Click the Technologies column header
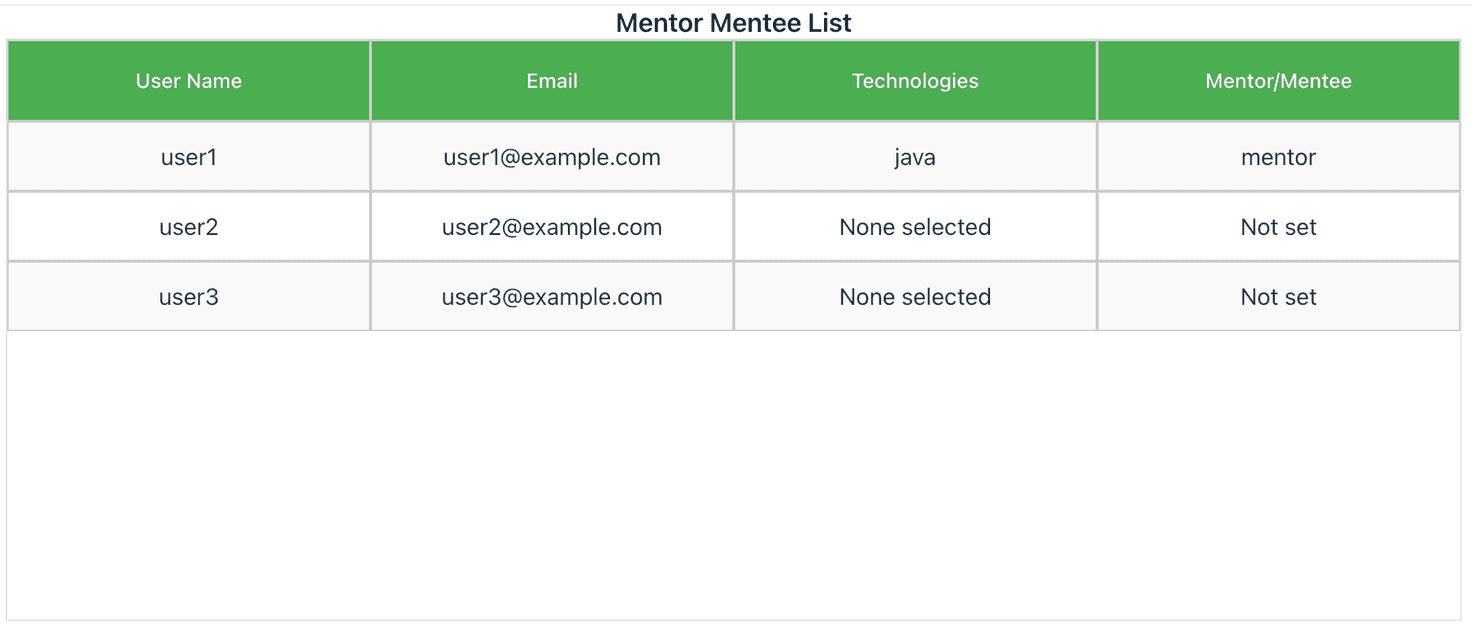Image resolution: width=1472 pixels, height=633 pixels. (915, 81)
